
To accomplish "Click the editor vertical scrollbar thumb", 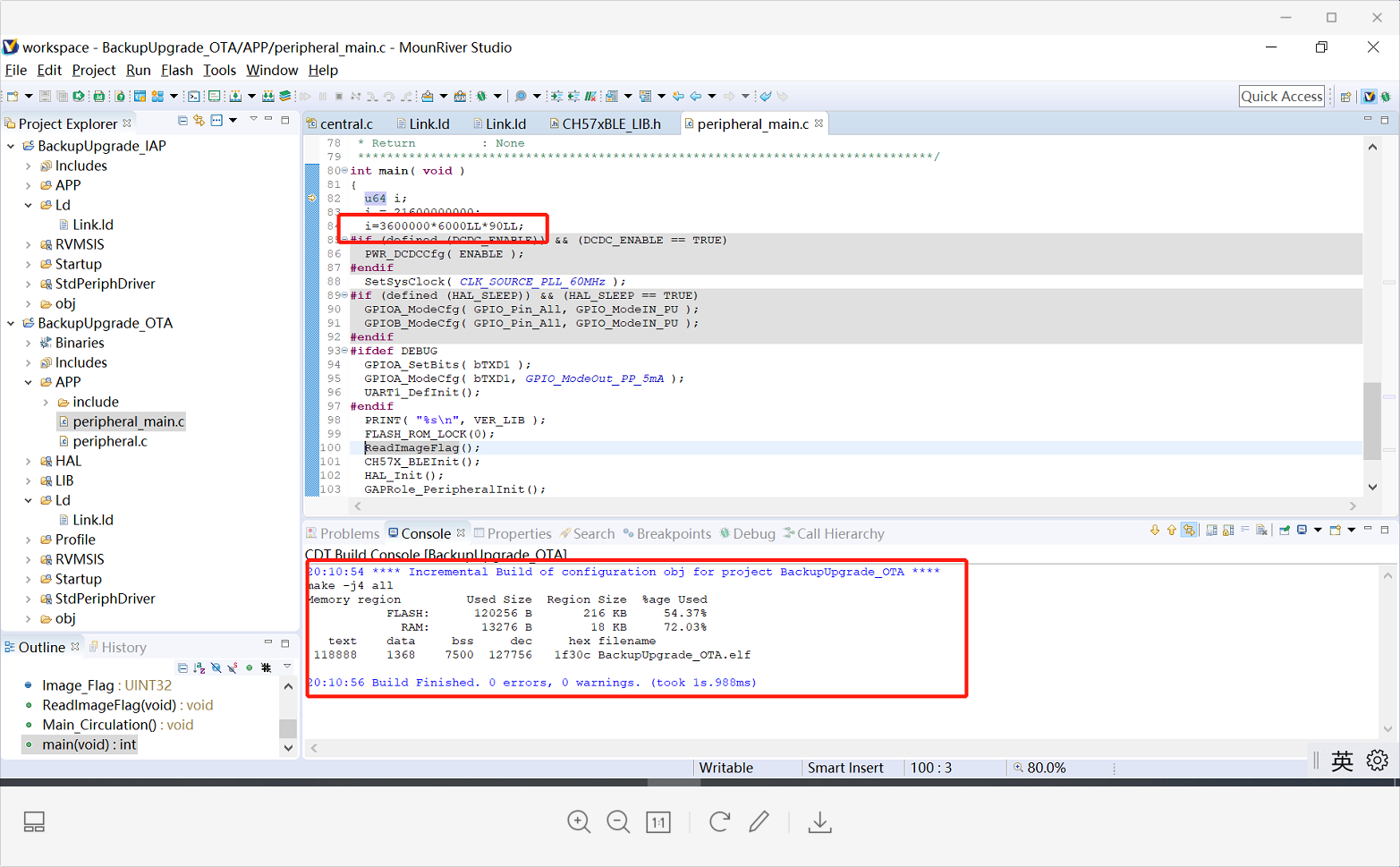I will tap(1372, 421).
